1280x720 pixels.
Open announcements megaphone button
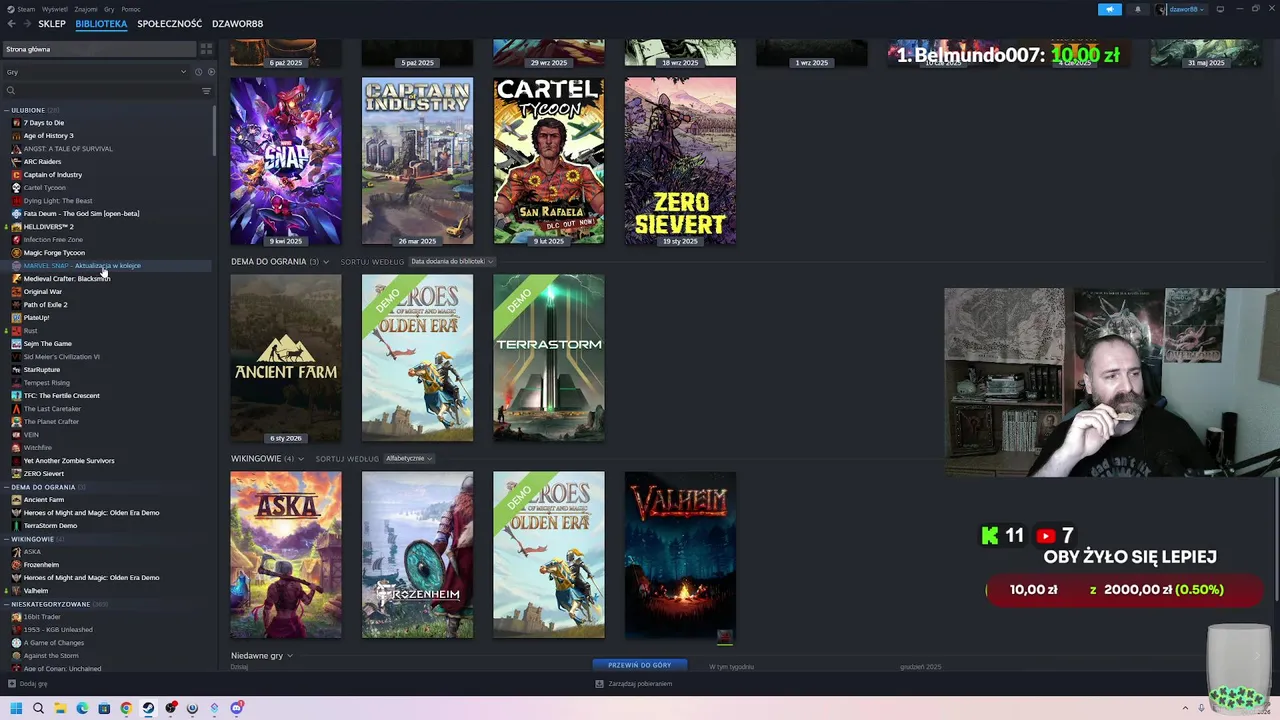(x=1110, y=9)
